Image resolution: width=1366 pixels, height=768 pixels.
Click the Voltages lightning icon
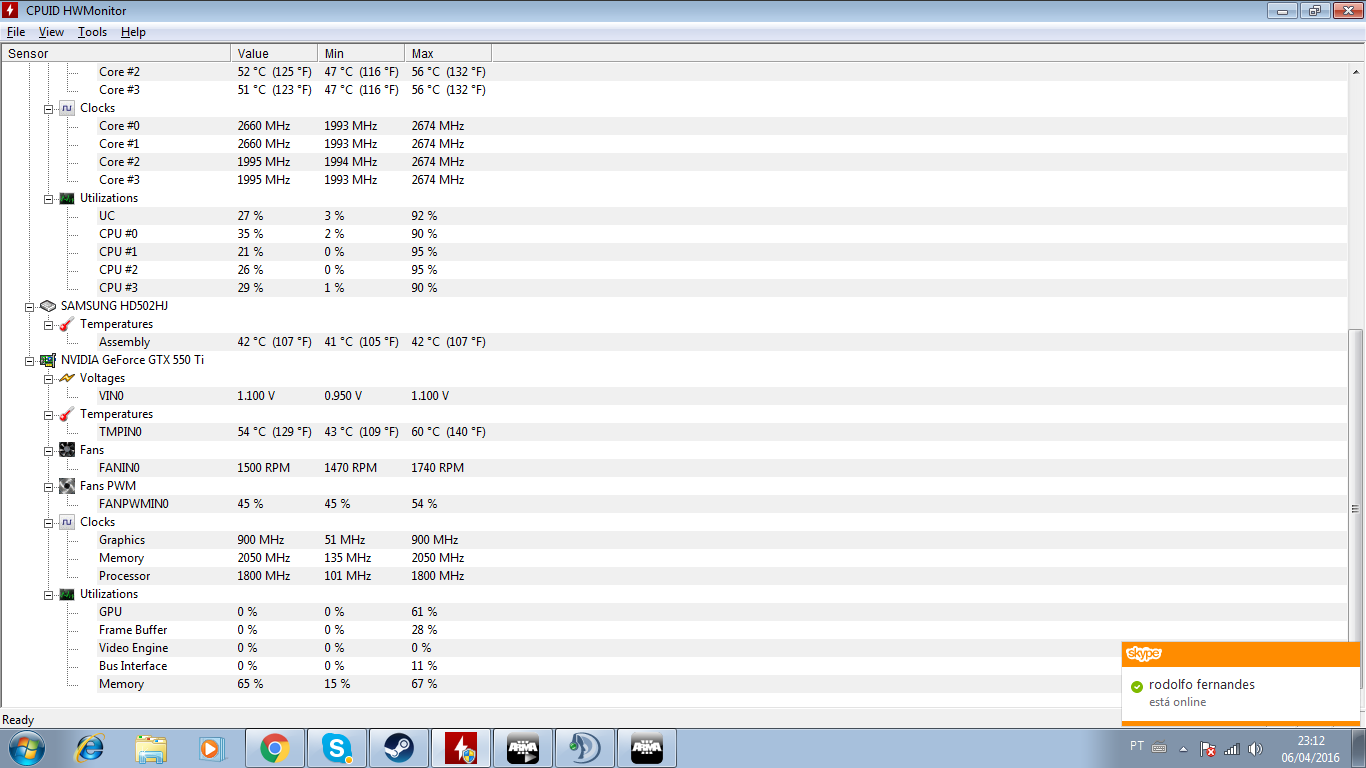67,378
